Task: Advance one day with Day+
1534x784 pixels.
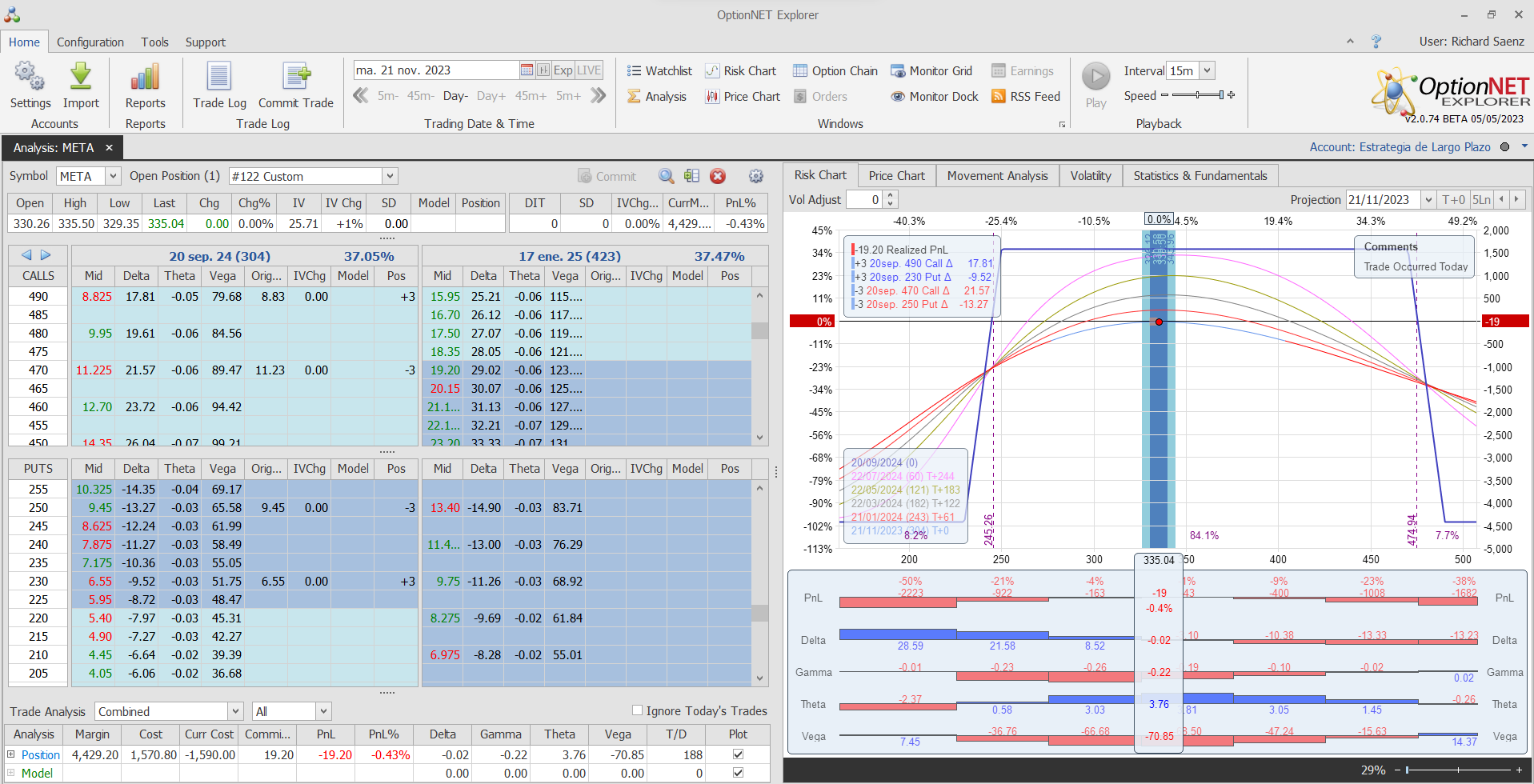Action: 491,96
